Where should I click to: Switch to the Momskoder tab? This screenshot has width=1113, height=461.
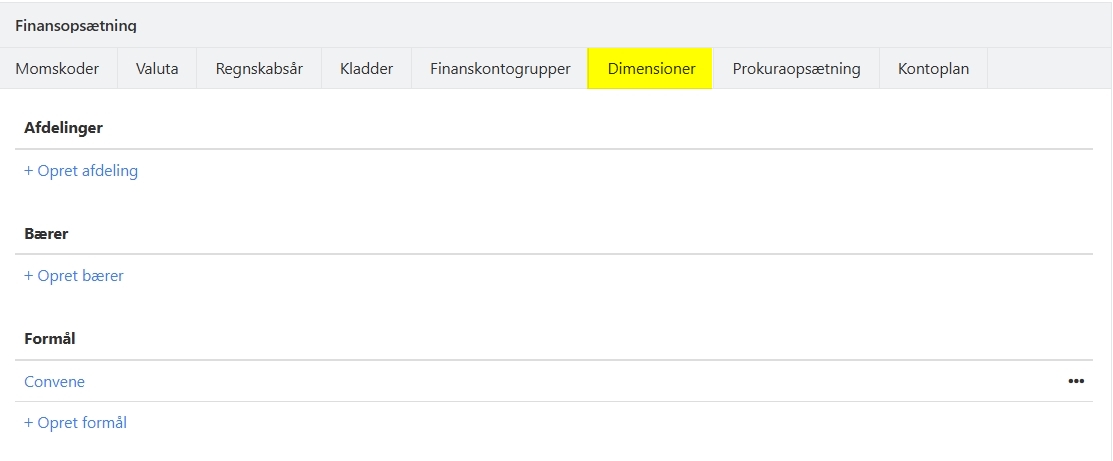click(x=57, y=69)
